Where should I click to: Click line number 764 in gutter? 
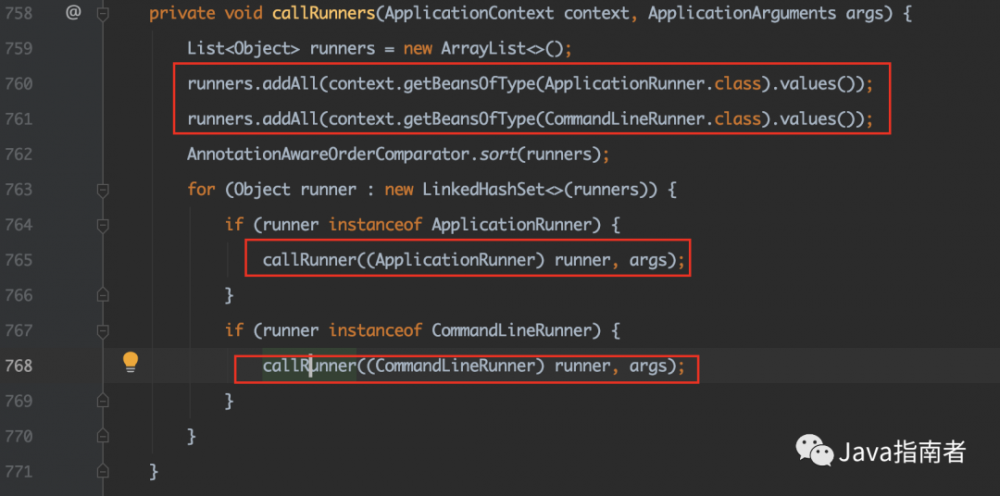pos(18,225)
